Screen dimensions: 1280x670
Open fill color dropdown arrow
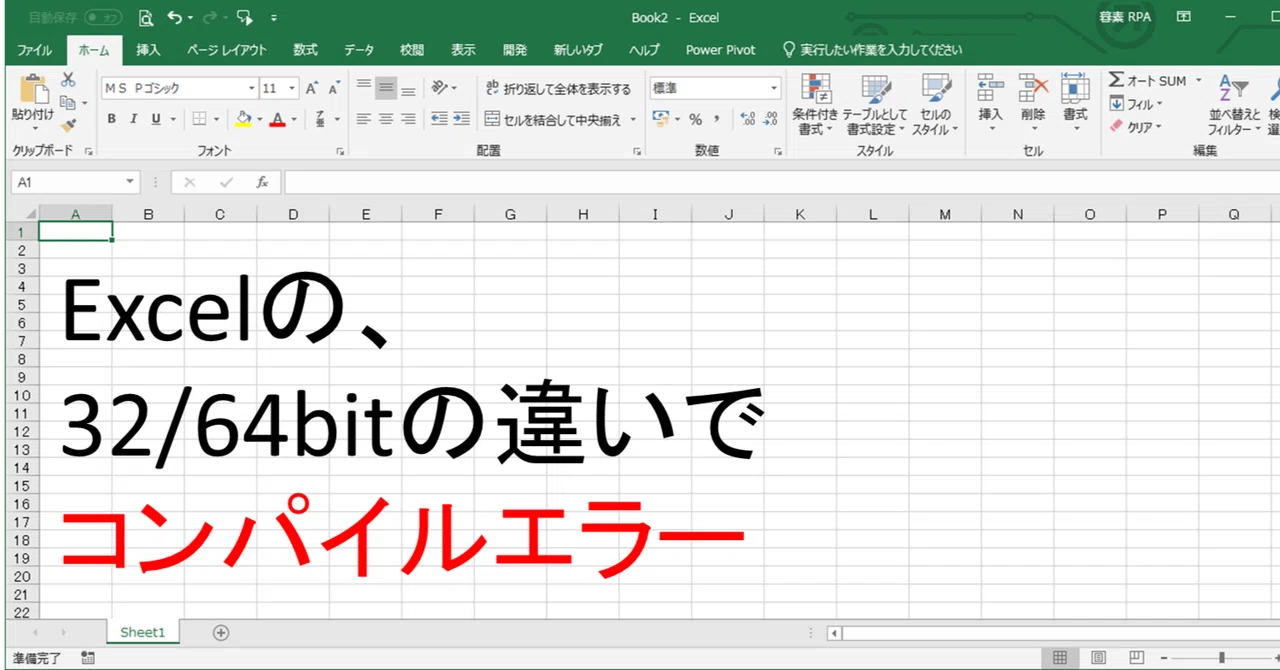pyautogui.click(x=259, y=119)
